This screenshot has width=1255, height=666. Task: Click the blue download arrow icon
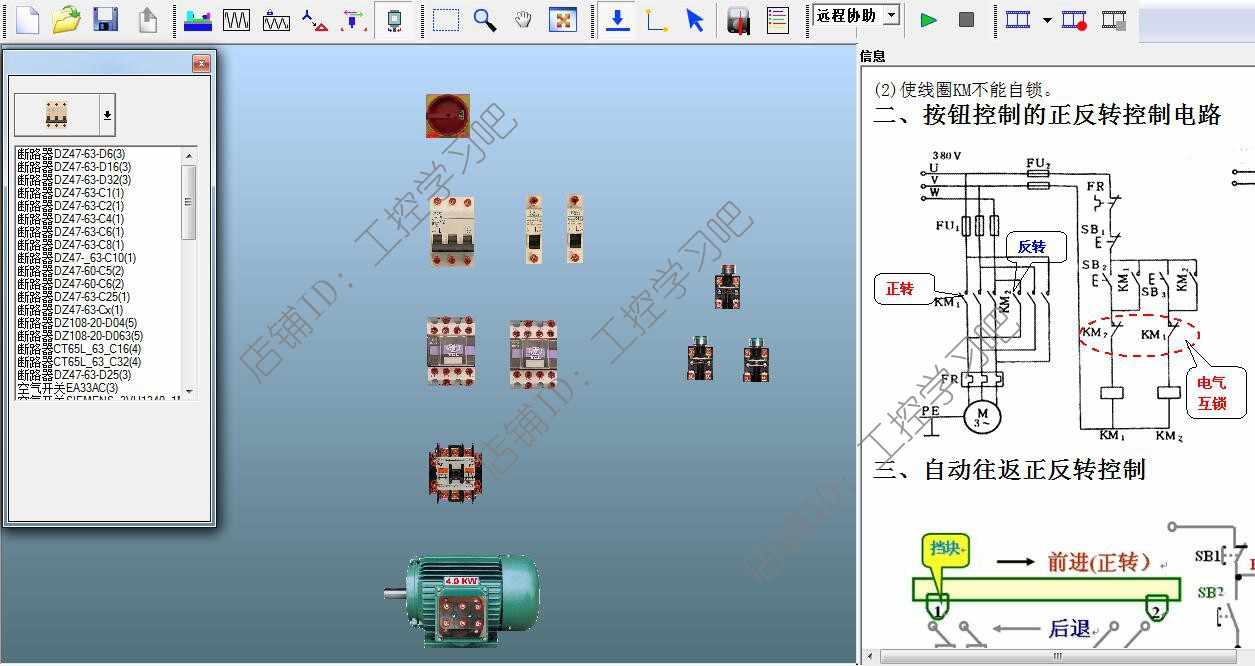pos(618,19)
